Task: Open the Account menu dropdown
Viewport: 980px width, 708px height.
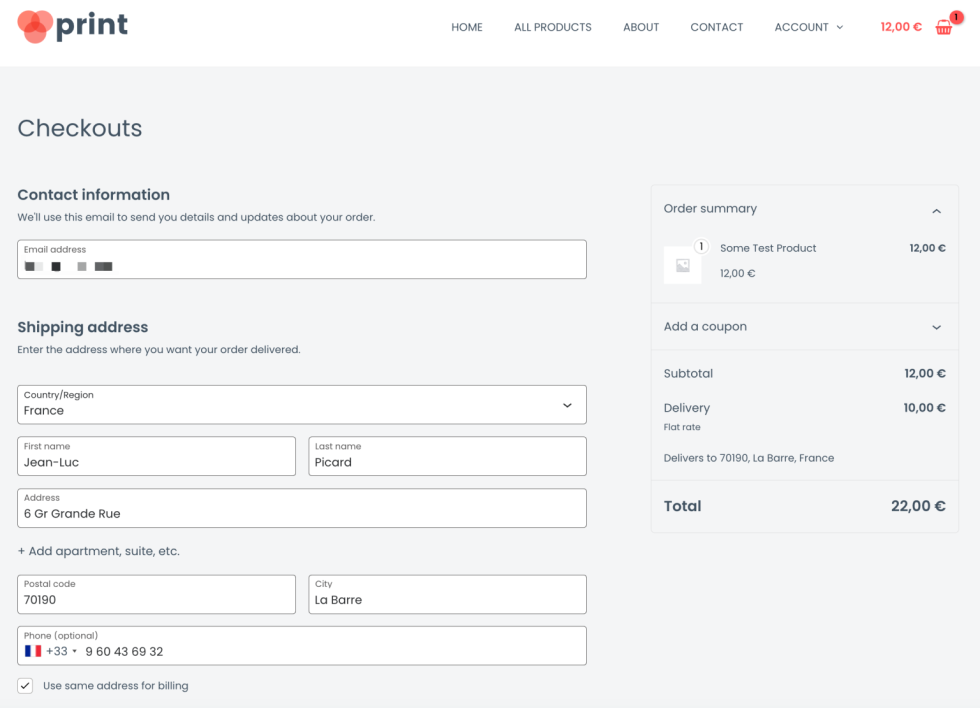Action: point(809,27)
